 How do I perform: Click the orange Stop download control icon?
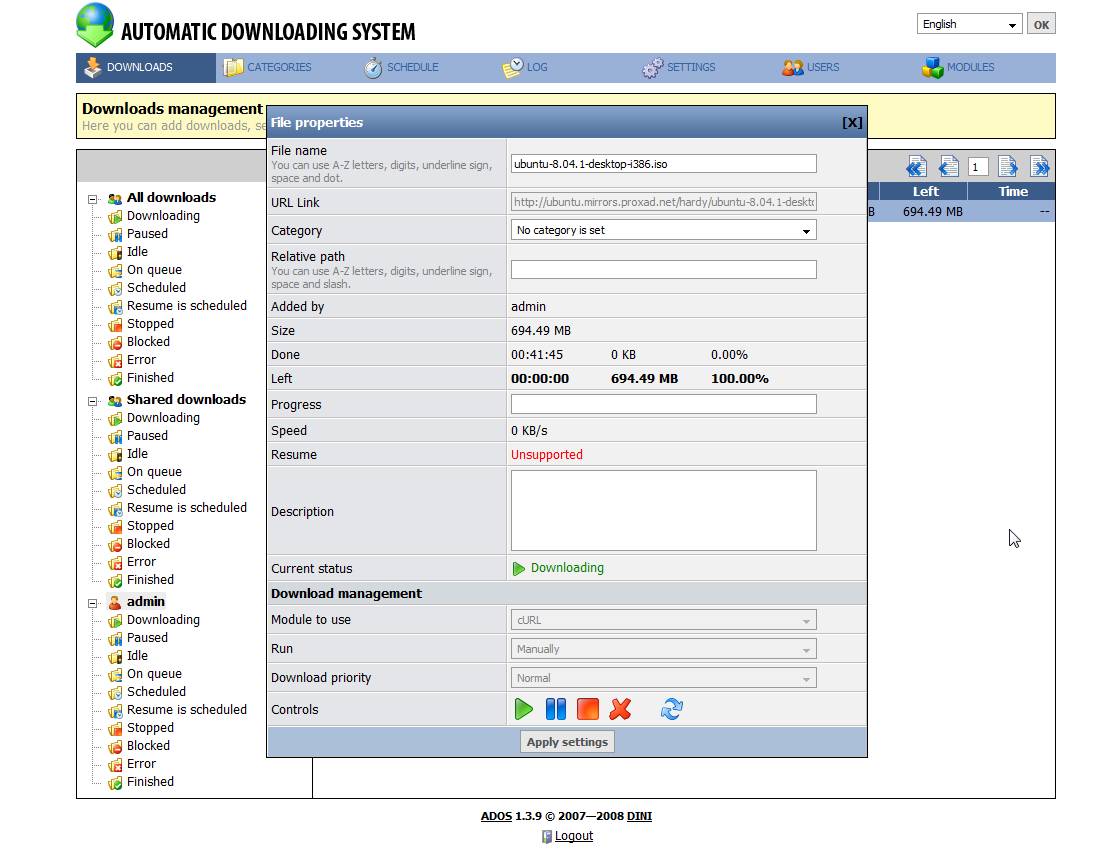point(587,710)
